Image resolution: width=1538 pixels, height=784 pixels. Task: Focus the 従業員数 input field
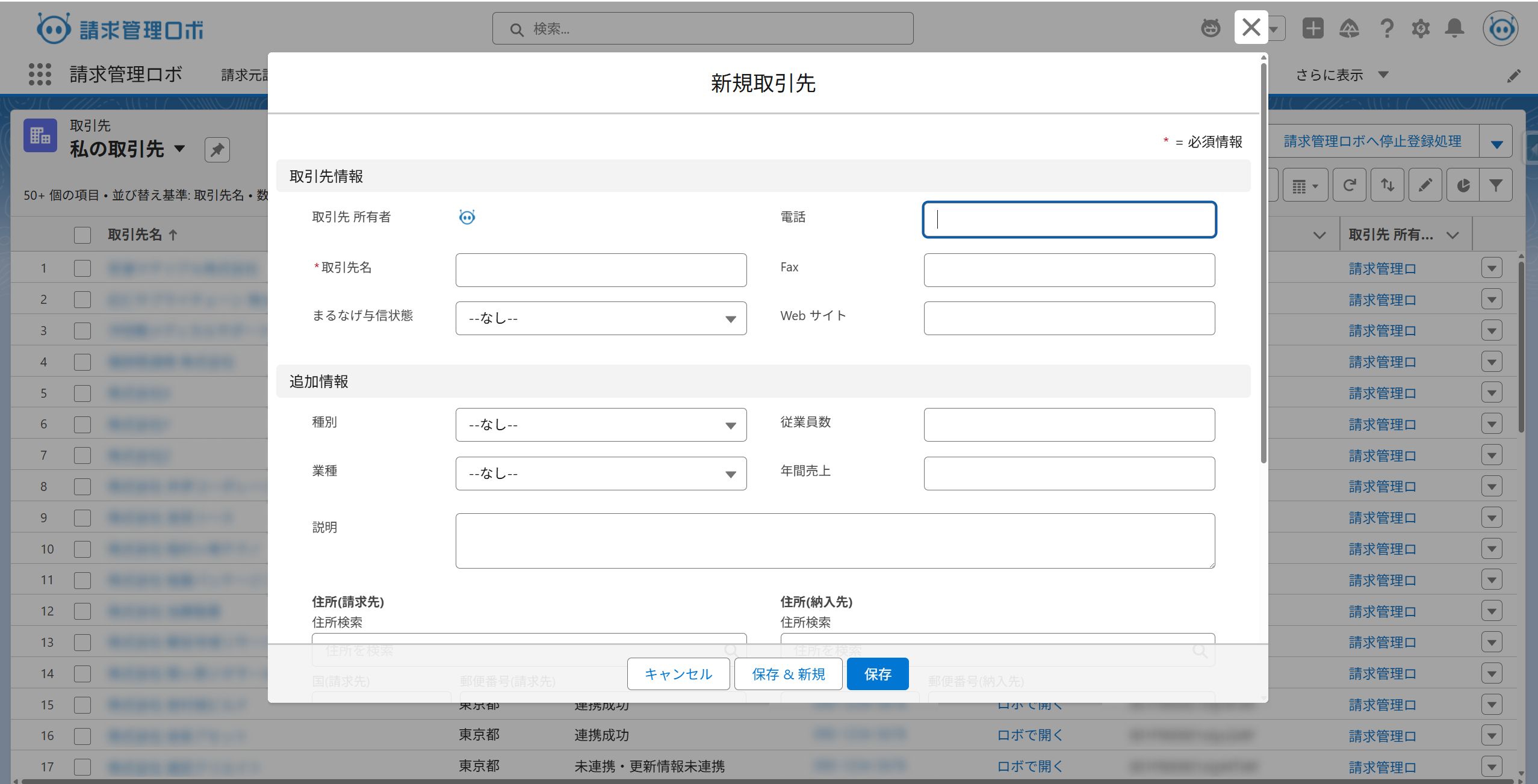click(x=1069, y=425)
